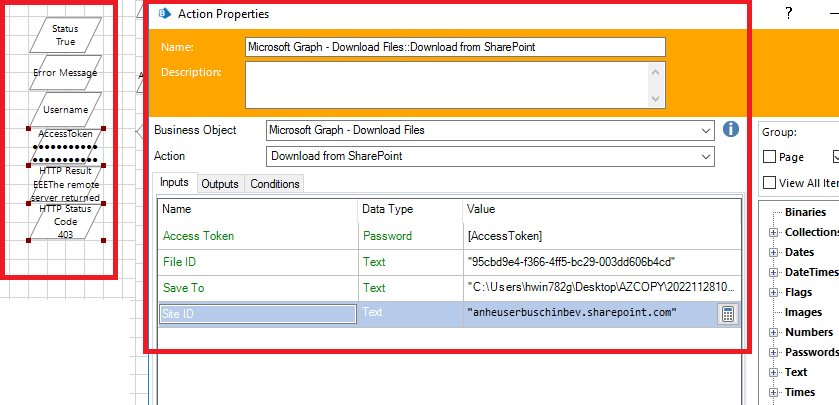The height and width of the screenshot is (405, 839).
Task: Click the Password data type cell
Action: tap(410, 236)
